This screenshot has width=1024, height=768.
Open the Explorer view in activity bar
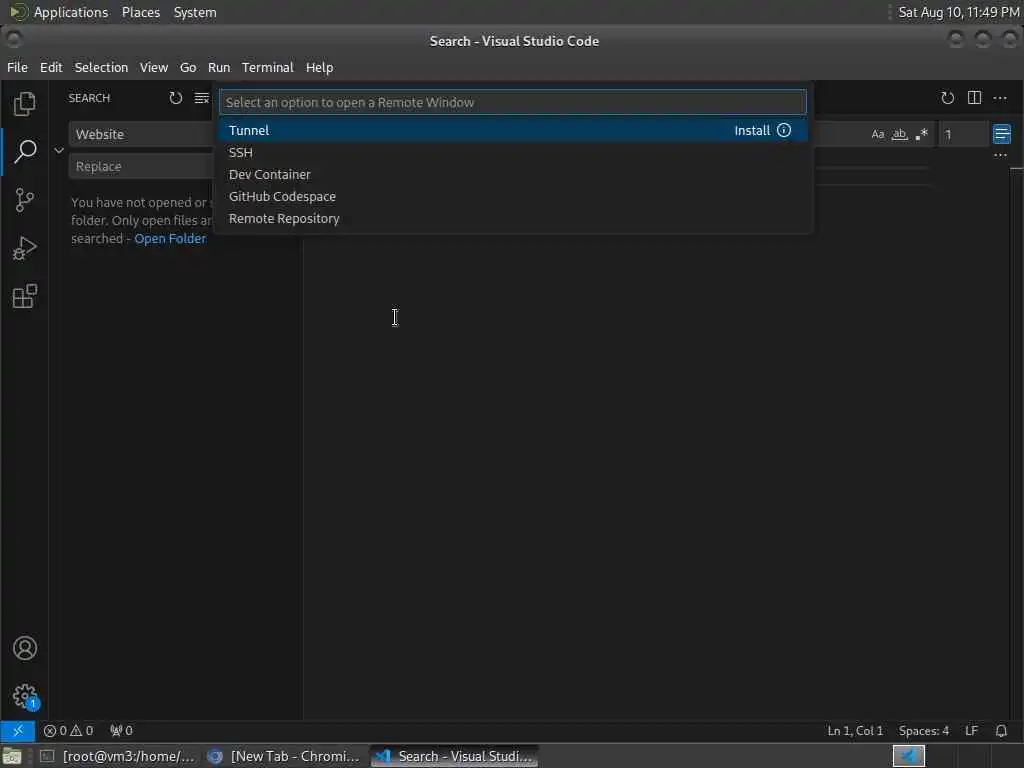tap(25, 104)
